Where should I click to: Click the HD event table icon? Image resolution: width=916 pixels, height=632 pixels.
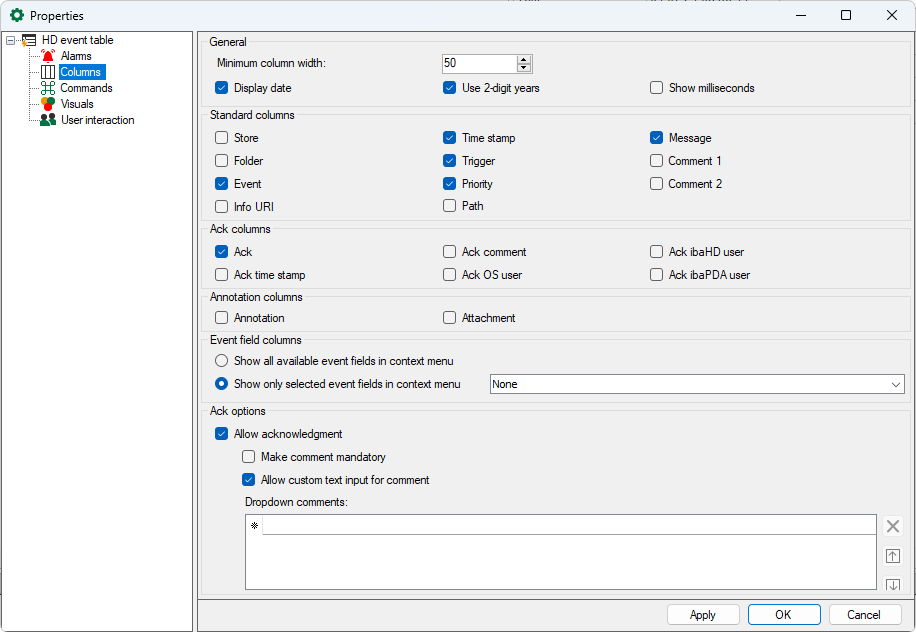[x=29, y=40]
